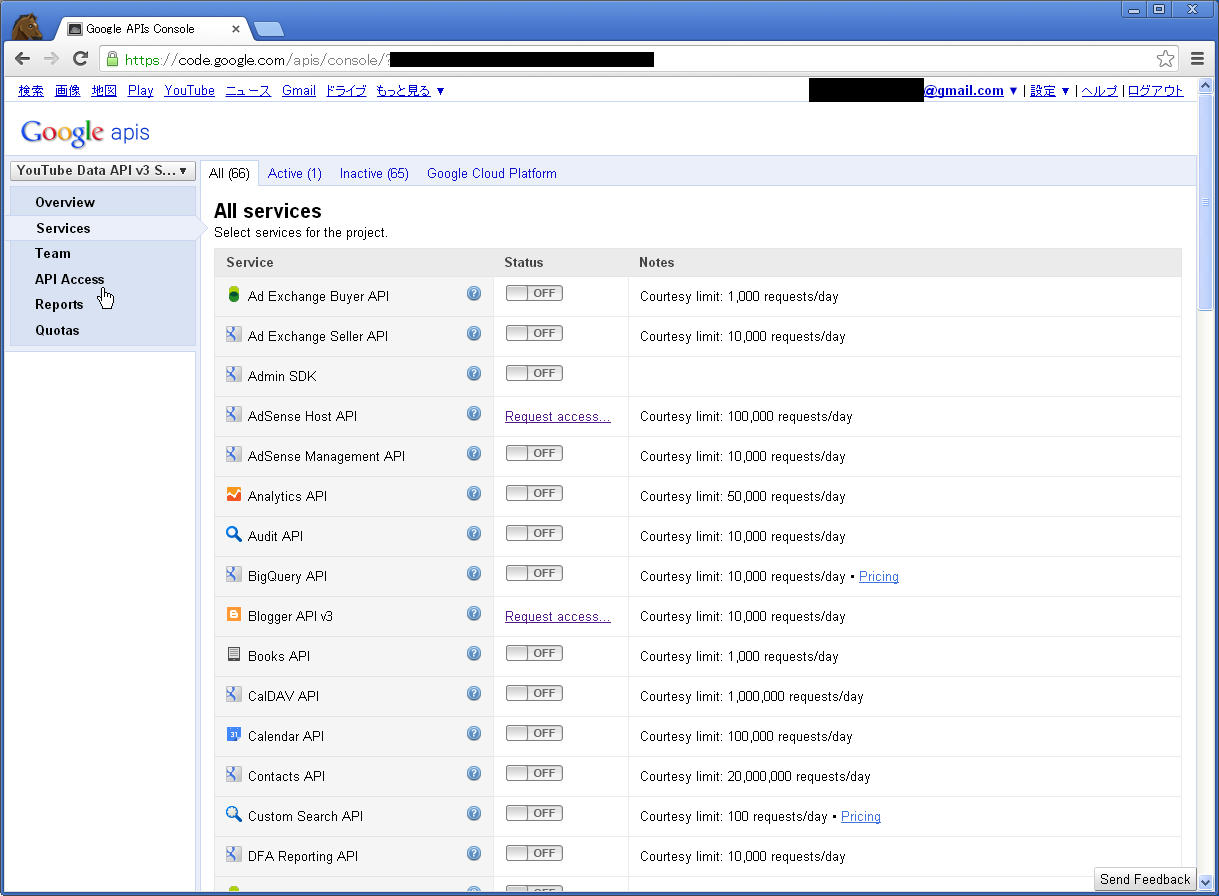
Task: Open the YouTube Data API v3 project dropdown
Action: [102, 171]
